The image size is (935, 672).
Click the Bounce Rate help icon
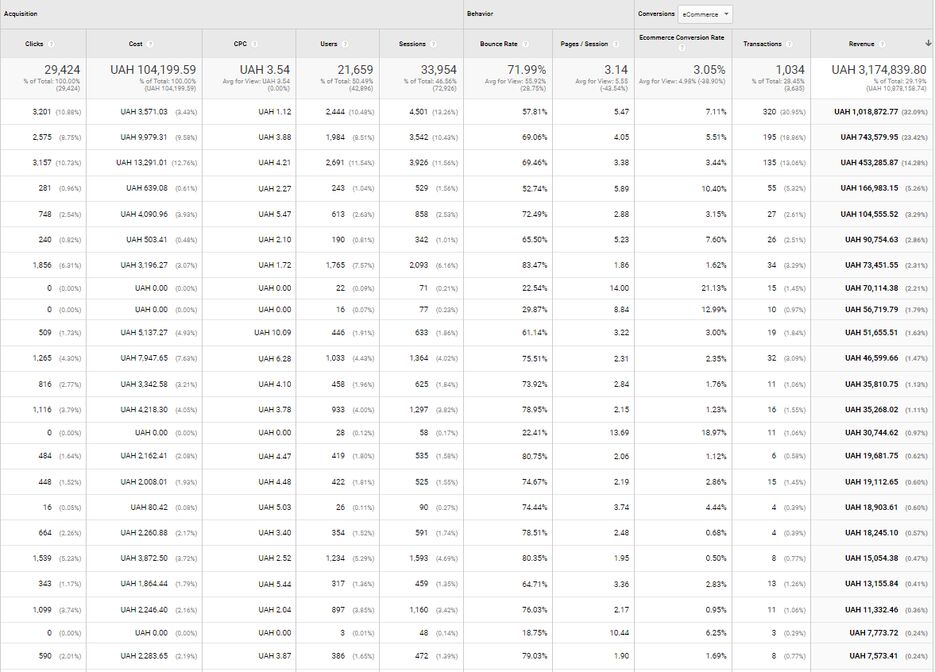coord(527,44)
